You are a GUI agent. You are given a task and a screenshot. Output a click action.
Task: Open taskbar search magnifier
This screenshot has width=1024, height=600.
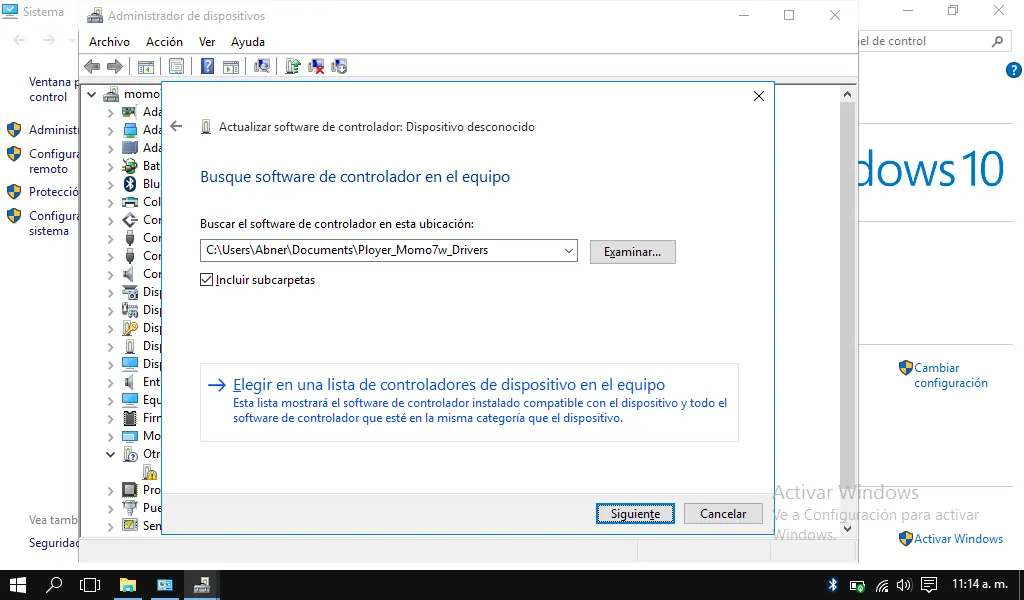(x=54, y=585)
